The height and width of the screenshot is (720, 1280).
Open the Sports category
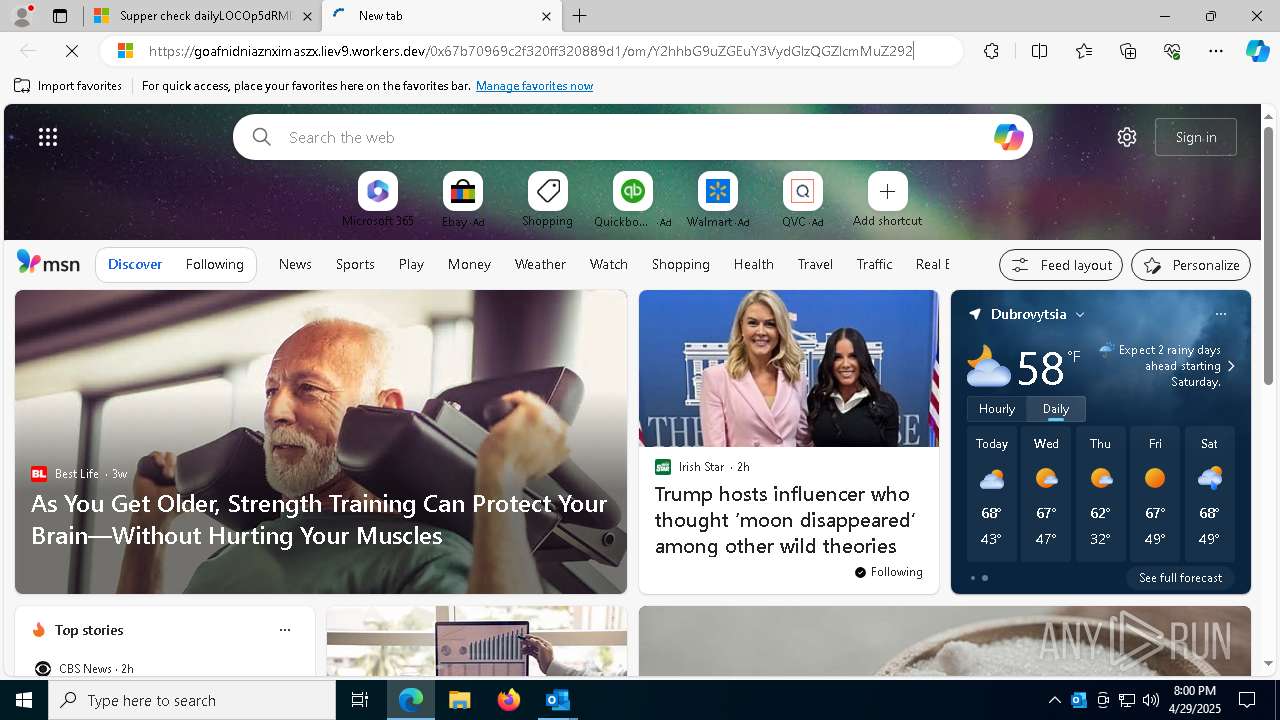tap(355, 264)
